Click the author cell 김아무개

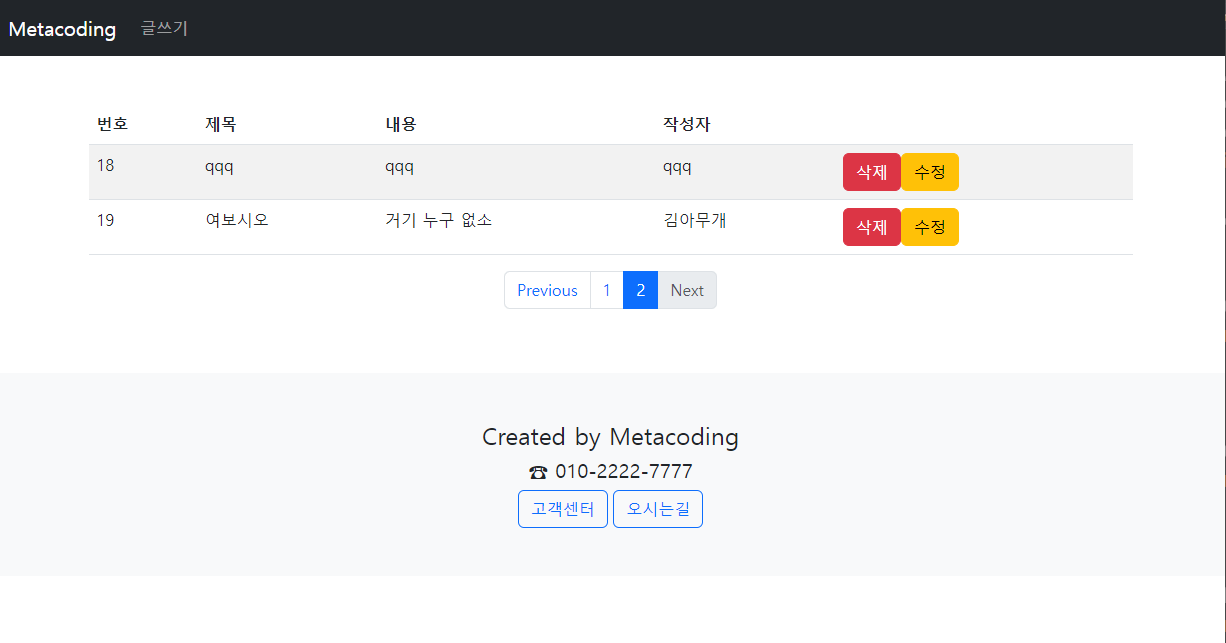coord(695,220)
